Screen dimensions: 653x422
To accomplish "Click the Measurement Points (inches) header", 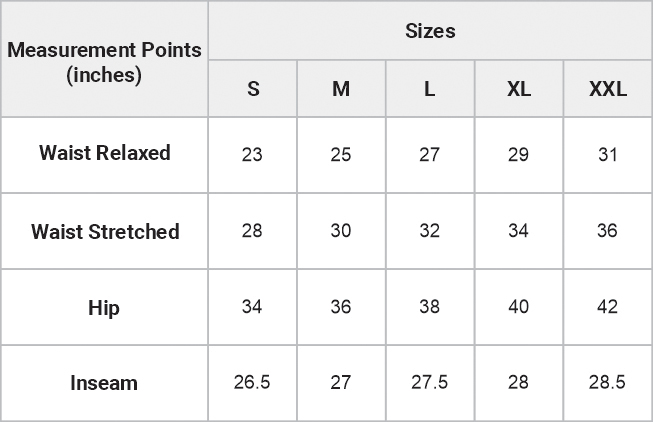I will 104,61.
